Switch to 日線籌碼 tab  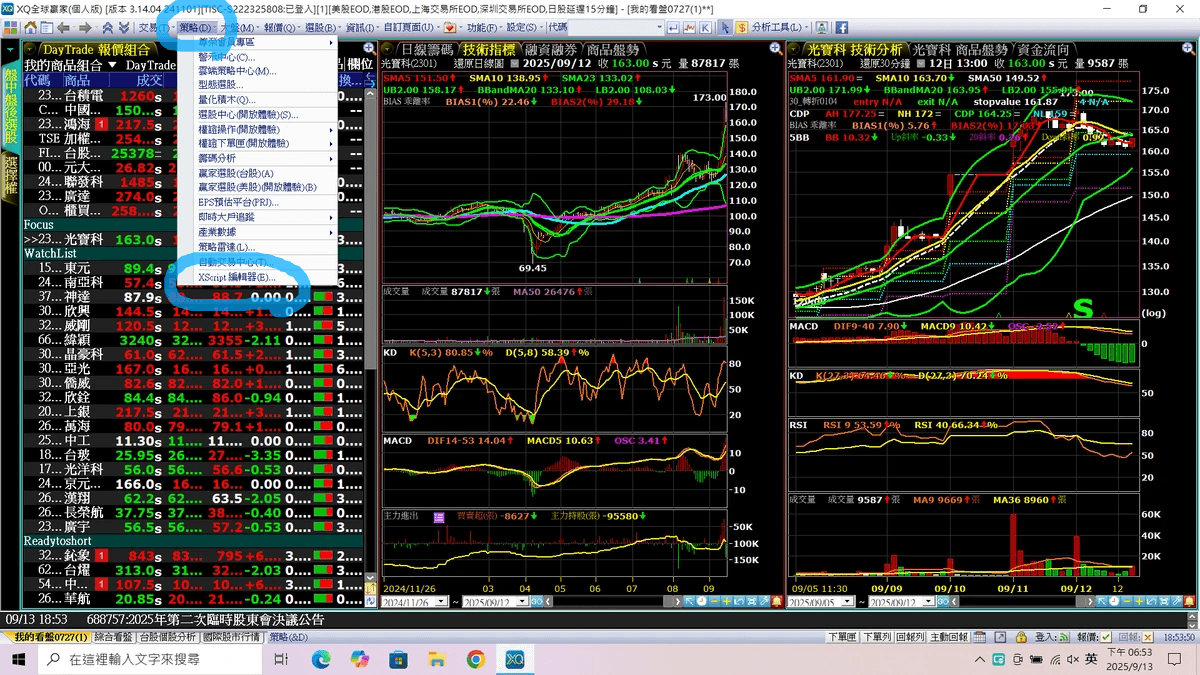pyautogui.click(x=427, y=49)
